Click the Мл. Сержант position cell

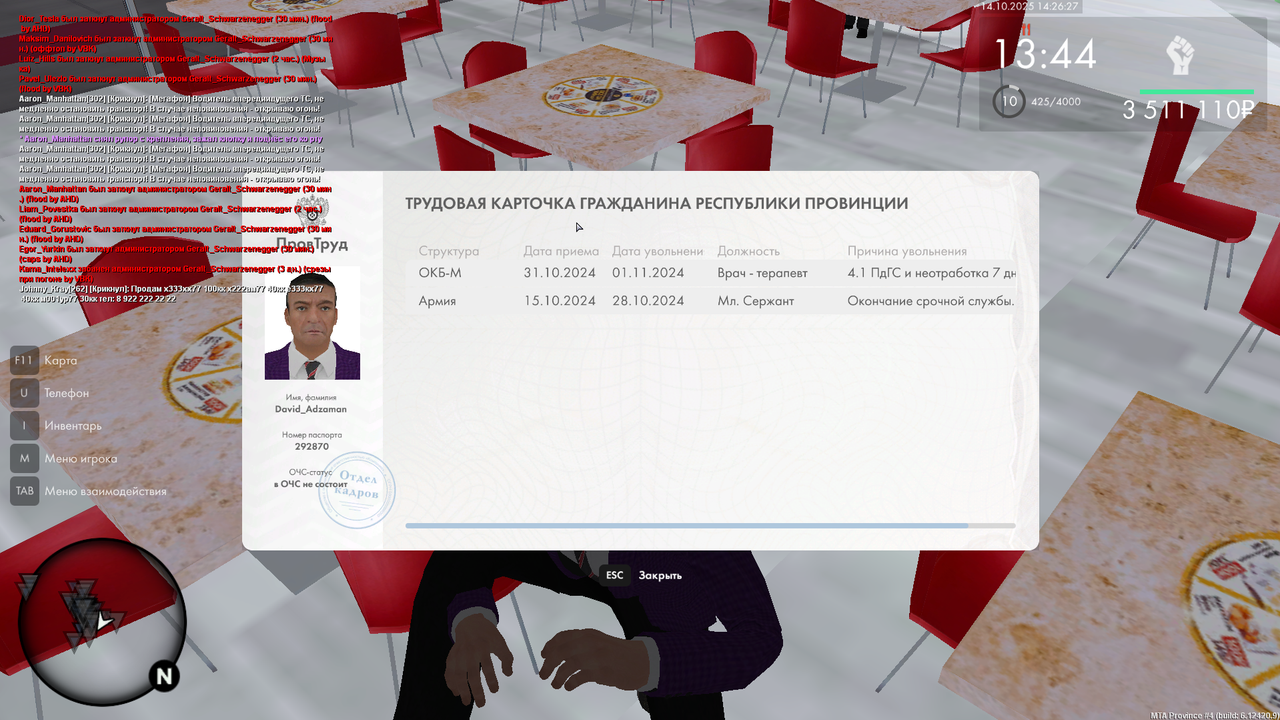756,301
